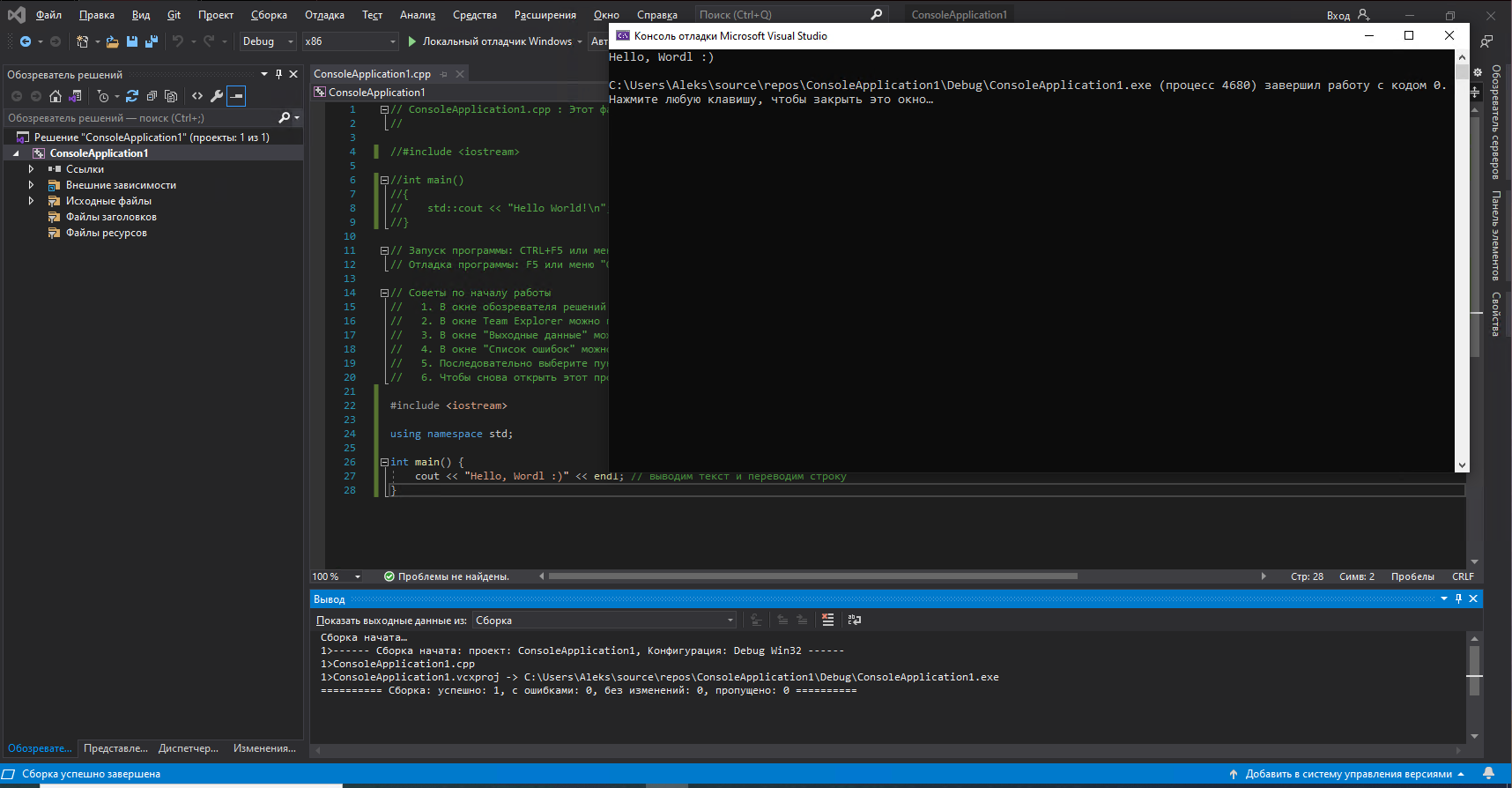Viewport: 1512px width, 788px height.
Task: Click the editor horizontal scrollbar thumb
Action: 812,576
